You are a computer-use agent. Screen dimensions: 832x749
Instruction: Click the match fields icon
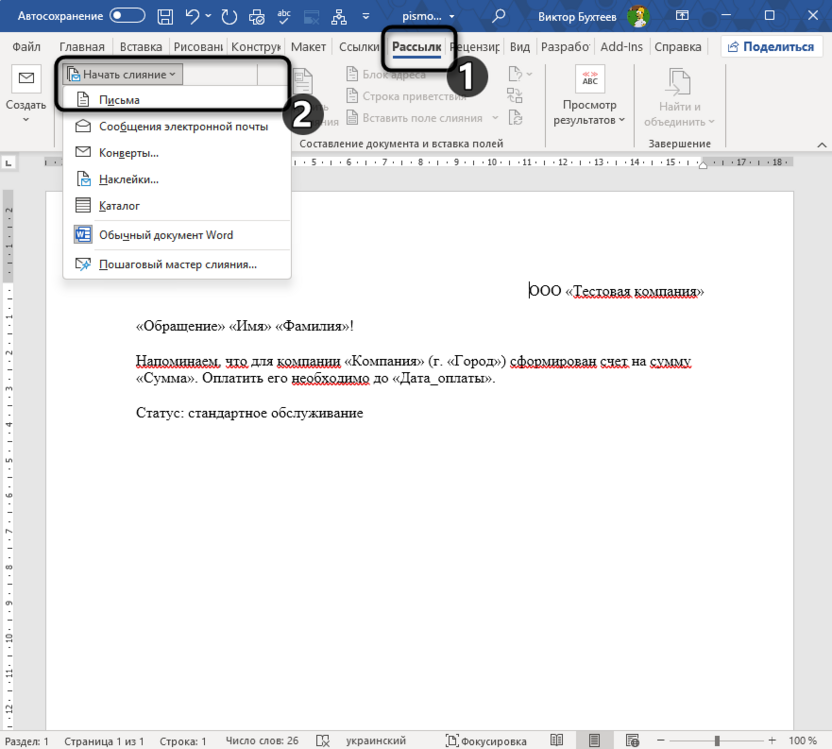coord(515,95)
